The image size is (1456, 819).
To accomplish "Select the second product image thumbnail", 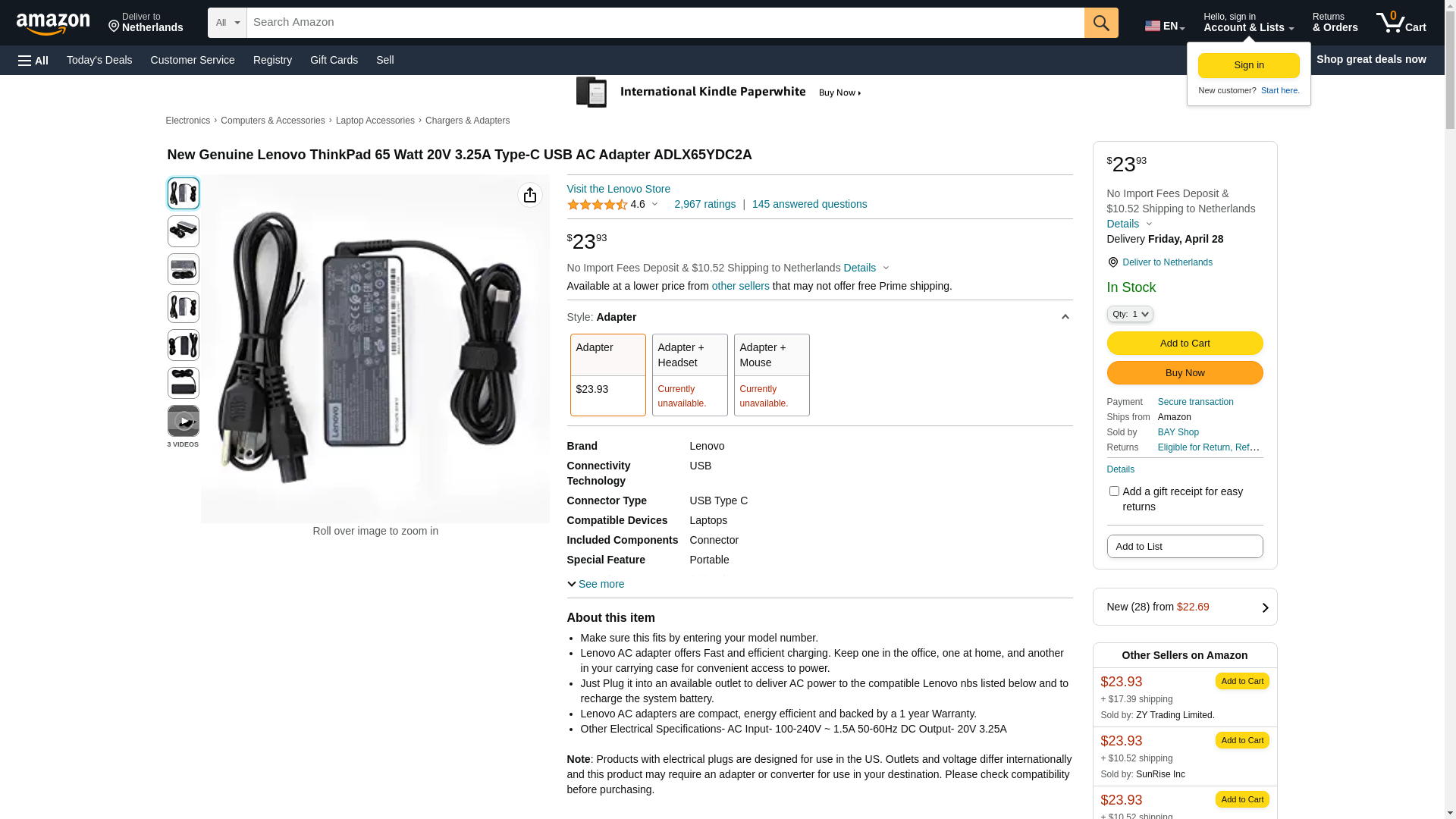I will coord(183,231).
